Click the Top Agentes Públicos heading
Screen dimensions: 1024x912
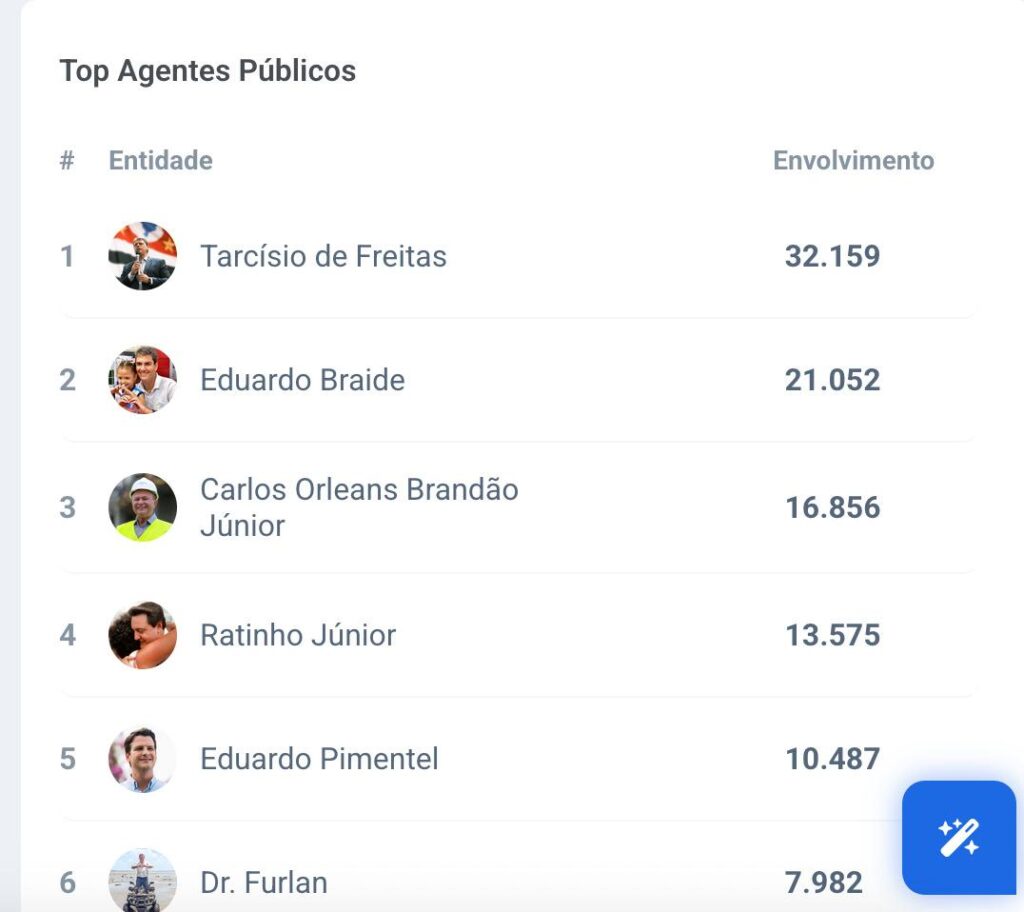pos(207,71)
